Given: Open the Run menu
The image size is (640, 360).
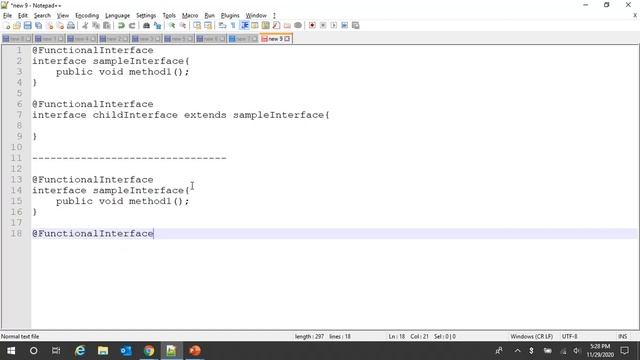Looking at the screenshot, I should (x=209, y=16).
